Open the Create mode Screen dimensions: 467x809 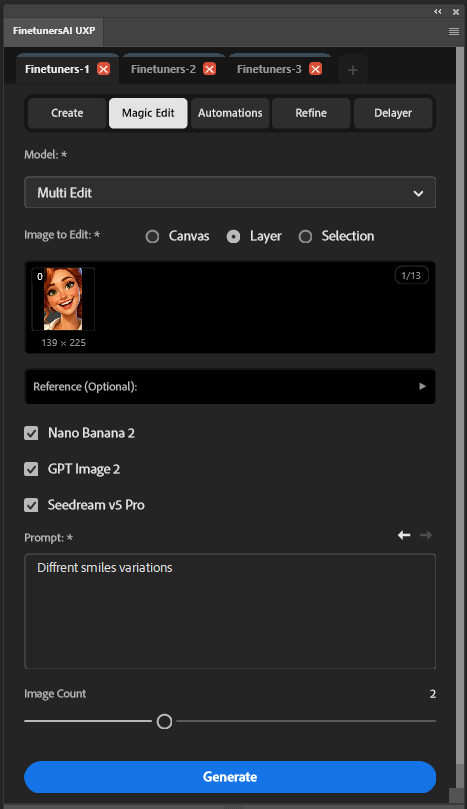pyautogui.click(x=67, y=113)
